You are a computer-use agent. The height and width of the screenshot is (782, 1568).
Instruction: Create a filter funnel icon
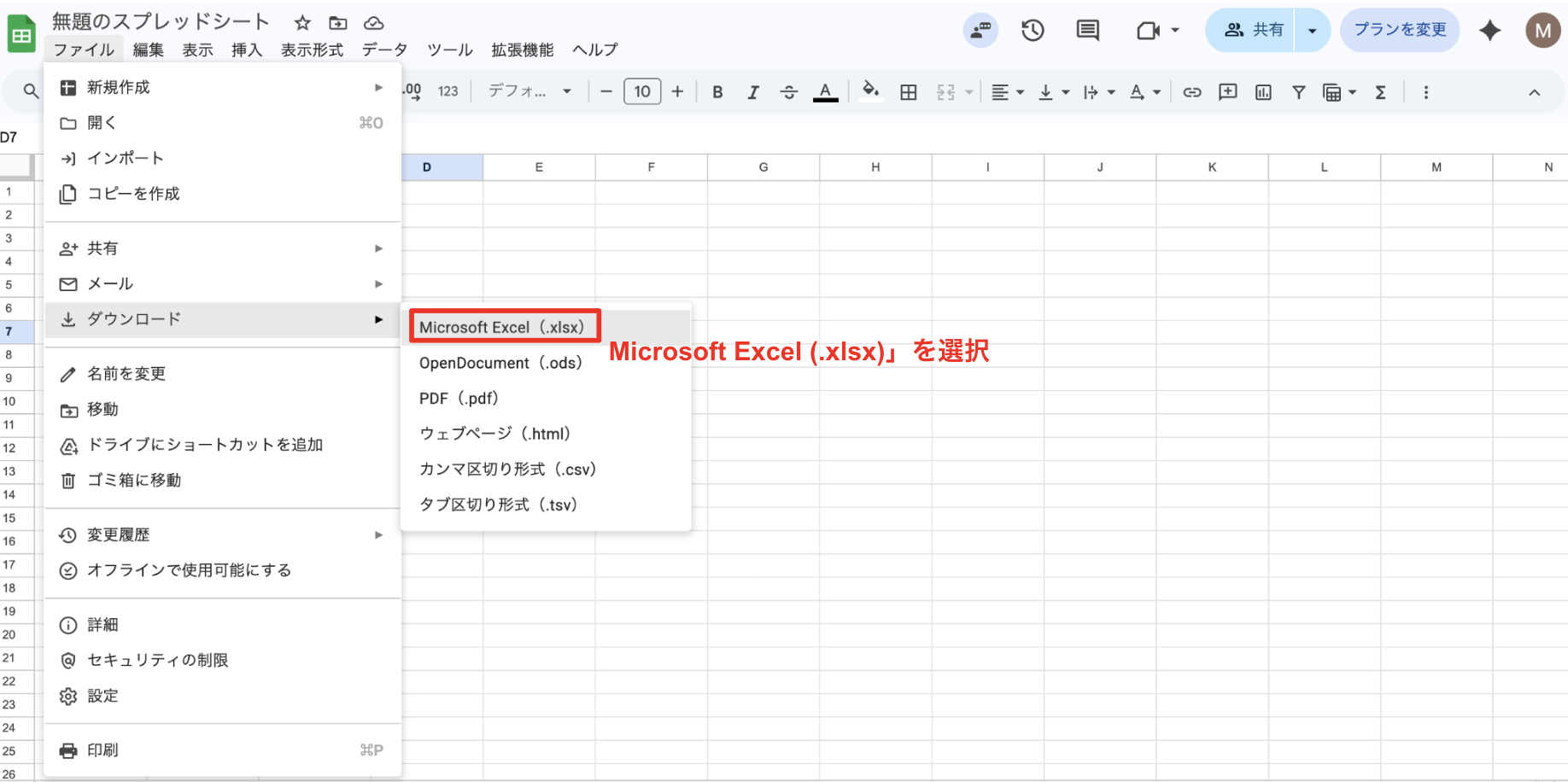point(1299,92)
